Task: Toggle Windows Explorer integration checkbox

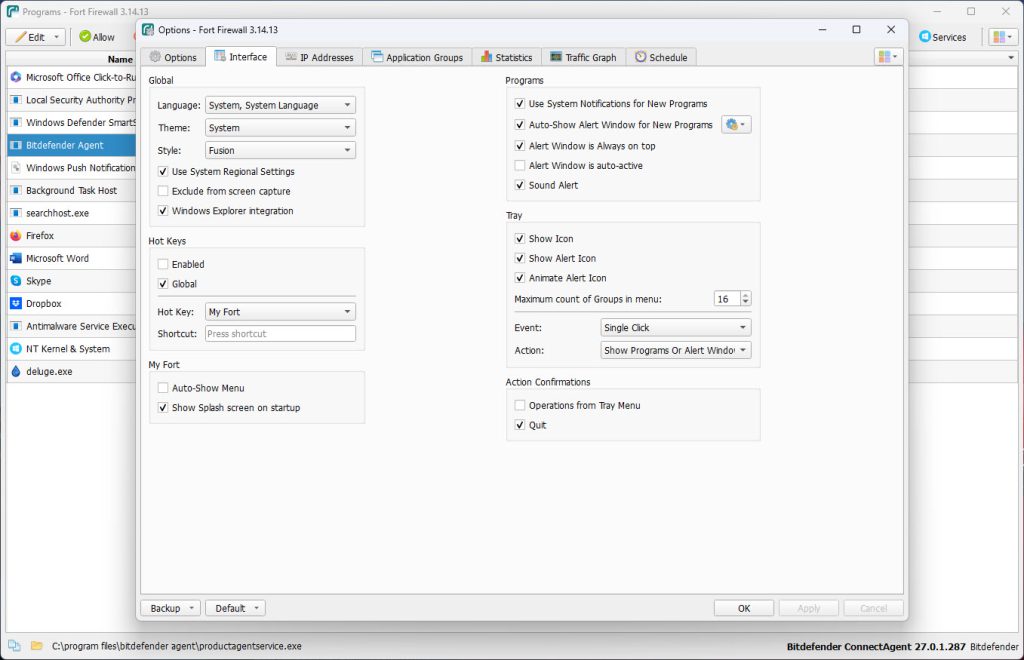Action: click(x=163, y=211)
